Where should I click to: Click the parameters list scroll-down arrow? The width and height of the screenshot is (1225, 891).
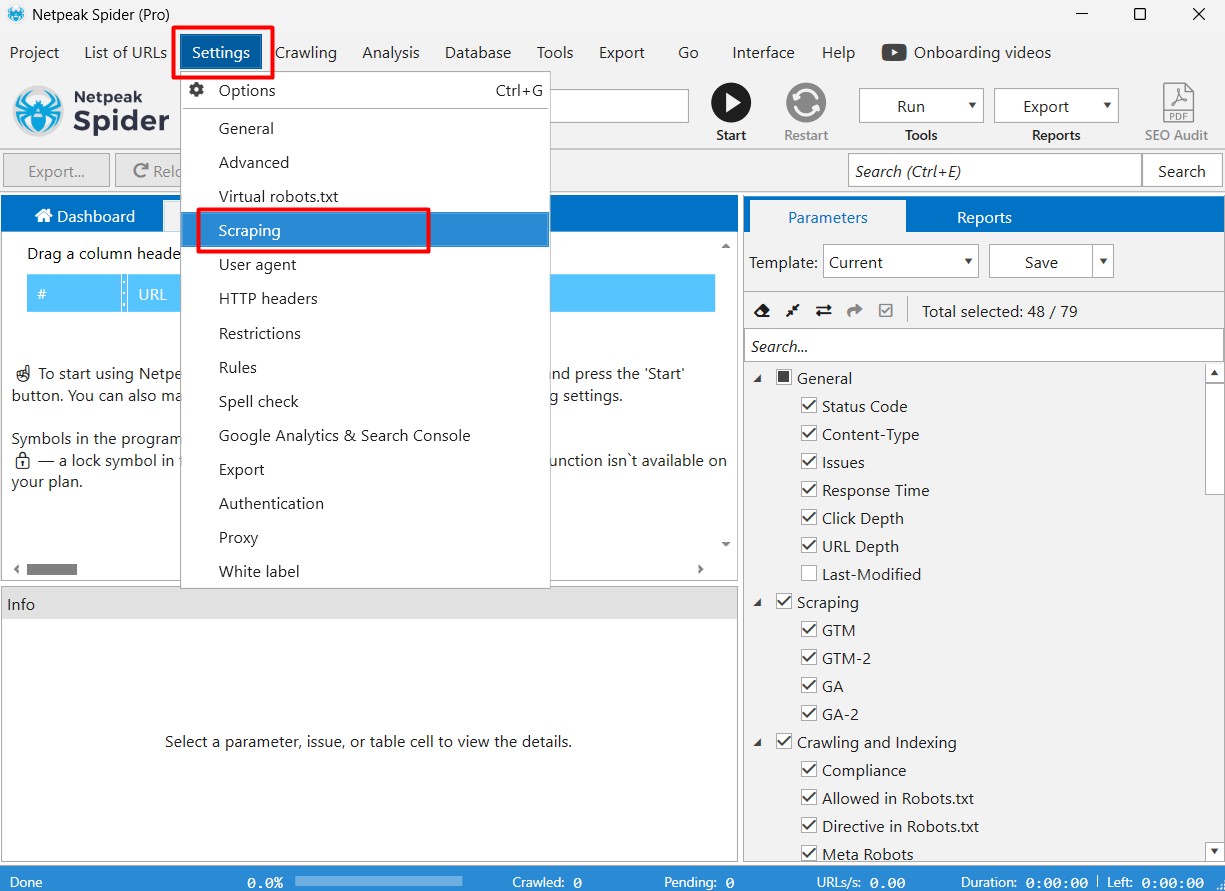click(x=1214, y=851)
